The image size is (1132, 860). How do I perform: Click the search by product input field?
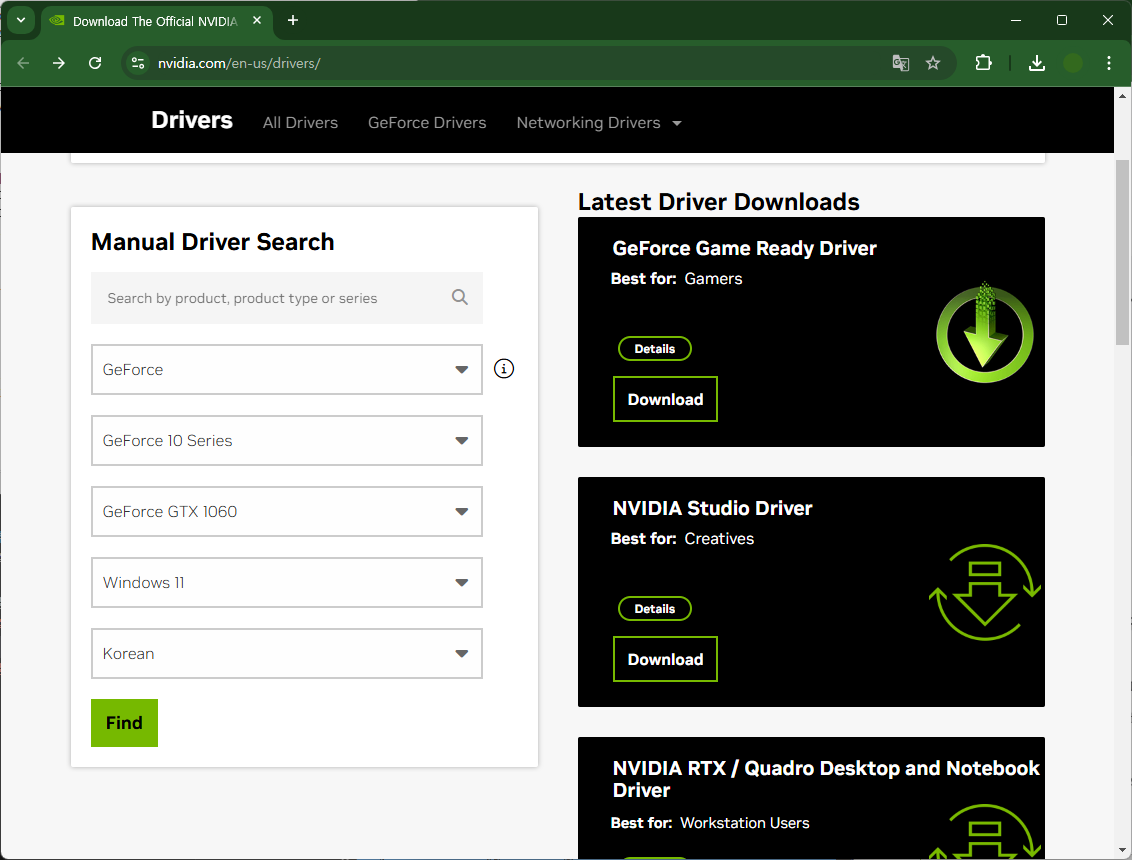coord(287,297)
